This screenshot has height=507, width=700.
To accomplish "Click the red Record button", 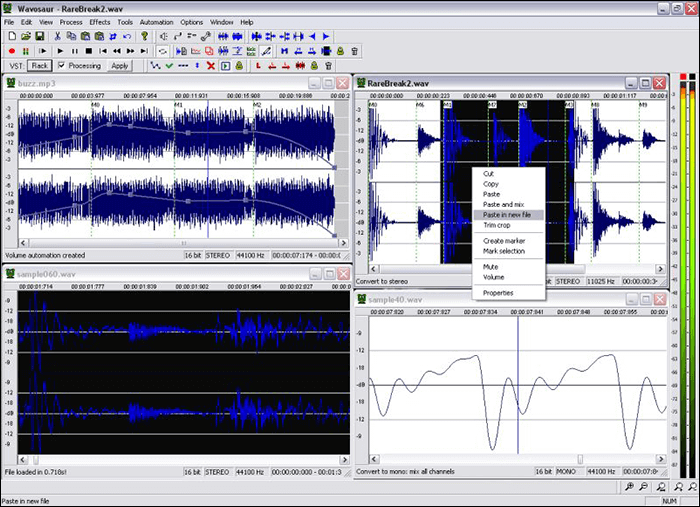I will pyautogui.click(x=11, y=51).
